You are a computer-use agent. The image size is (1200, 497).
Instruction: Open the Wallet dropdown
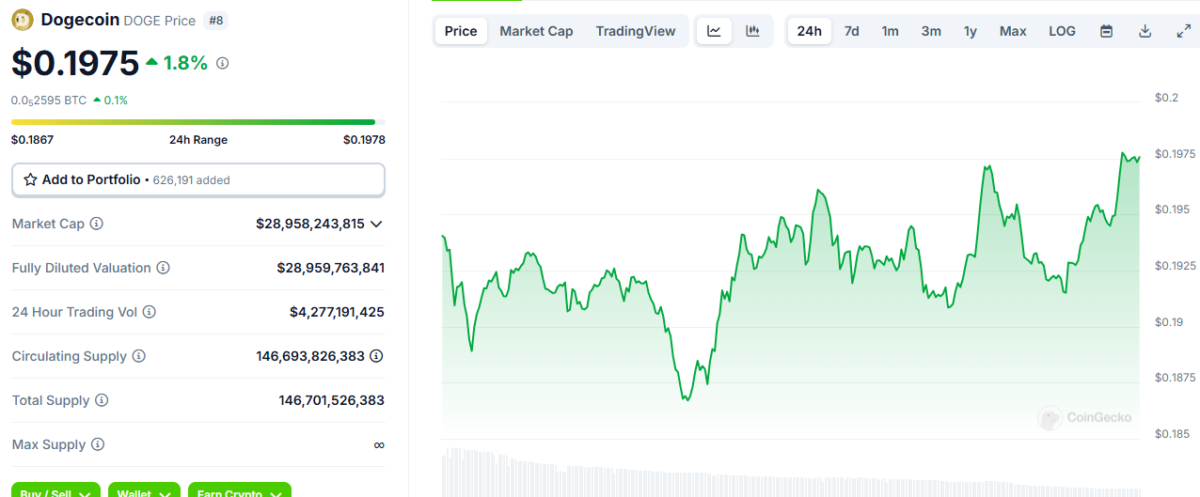click(x=144, y=491)
